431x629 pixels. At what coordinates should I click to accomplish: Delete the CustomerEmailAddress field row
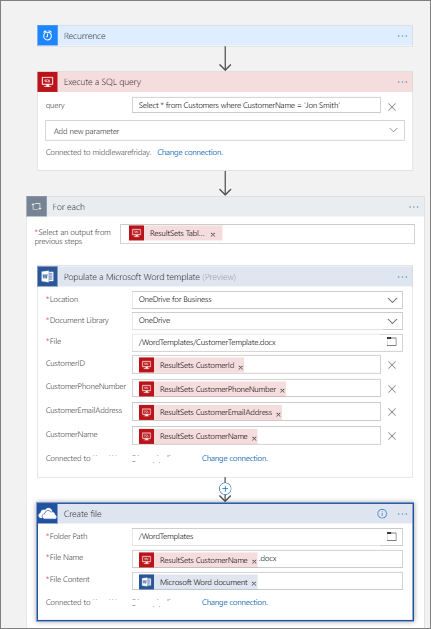point(392,412)
